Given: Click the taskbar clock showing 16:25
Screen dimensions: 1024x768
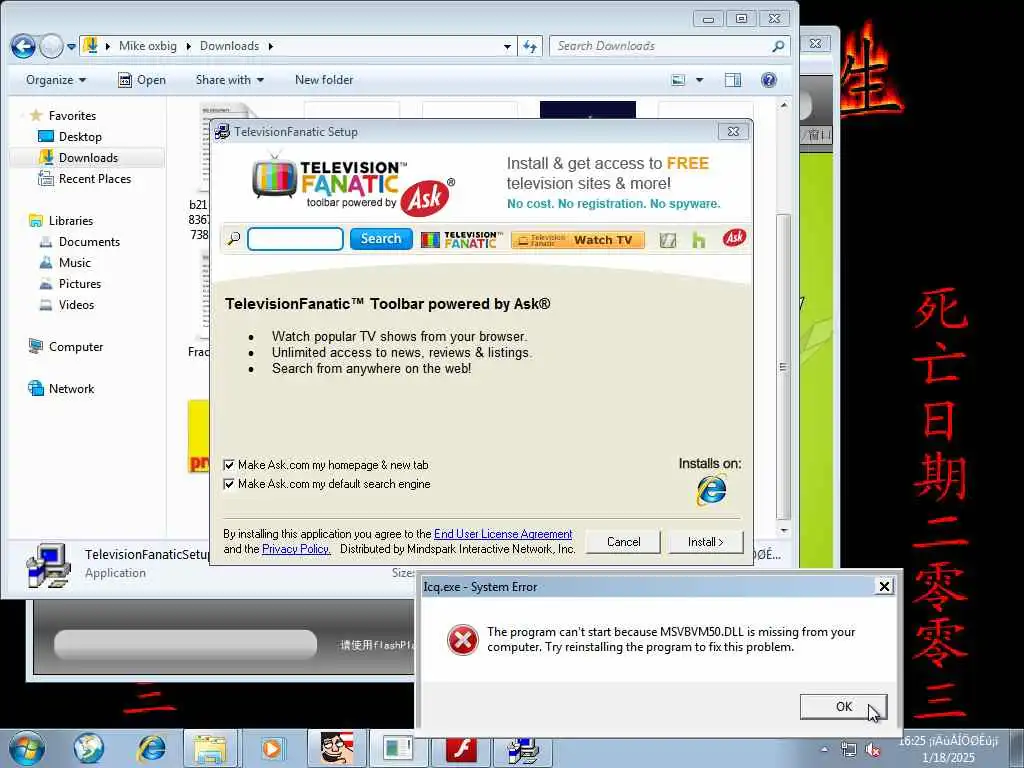Looking at the screenshot, I should pos(948,749).
